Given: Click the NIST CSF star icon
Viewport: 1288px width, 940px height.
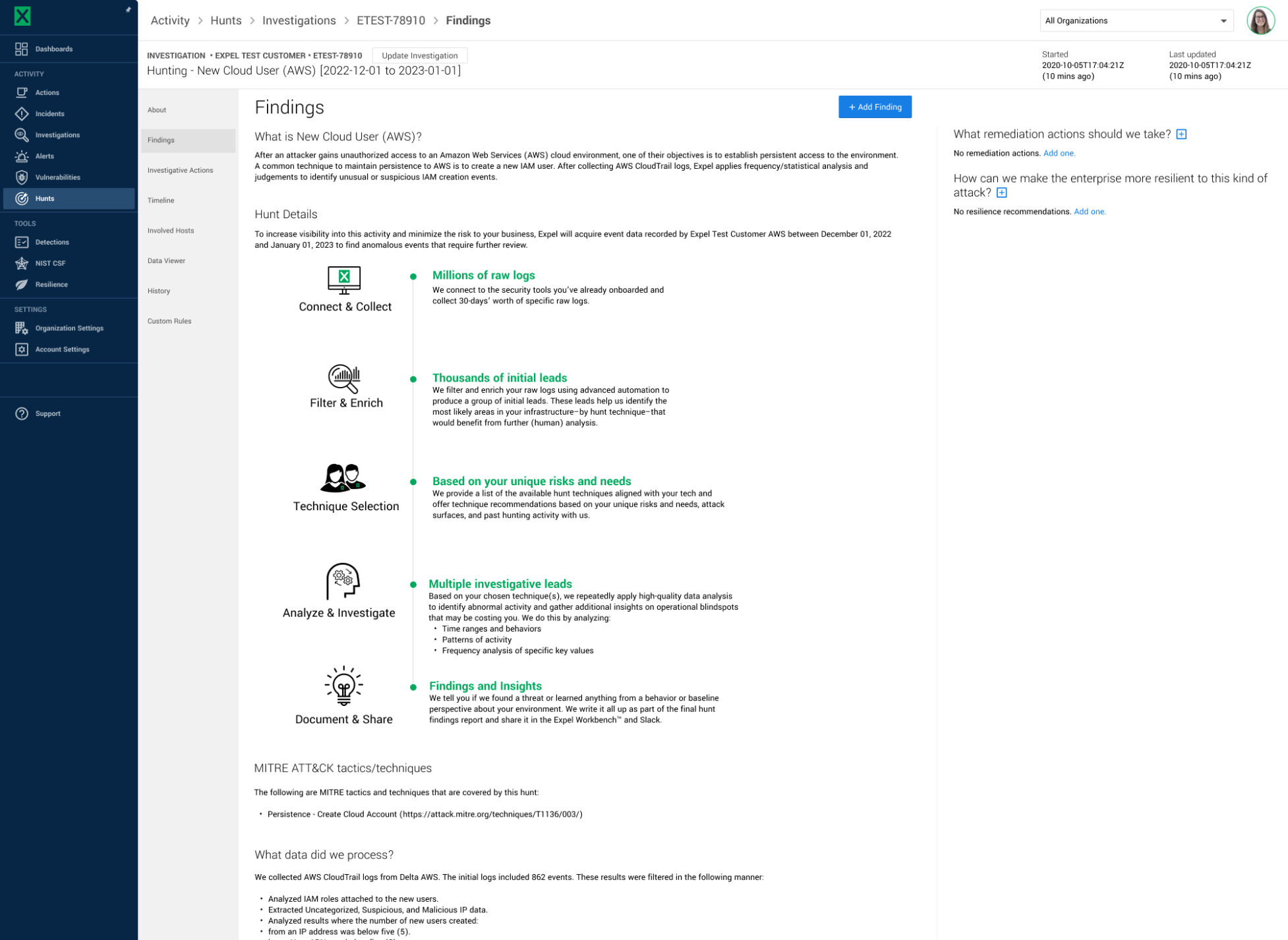Looking at the screenshot, I should 22,263.
